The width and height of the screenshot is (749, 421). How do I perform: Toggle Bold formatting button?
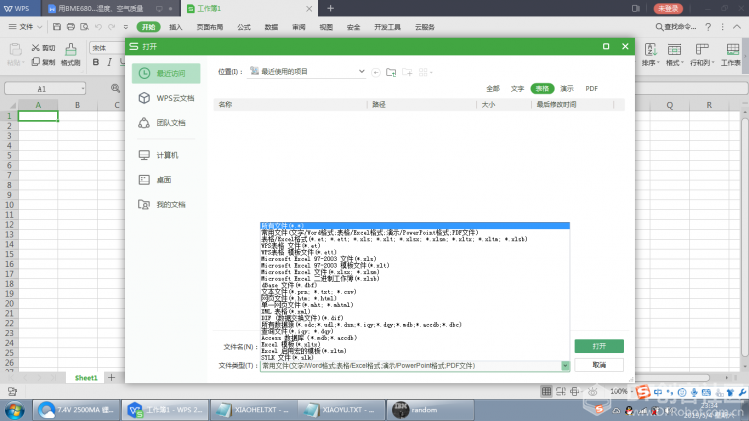[96, 62]
